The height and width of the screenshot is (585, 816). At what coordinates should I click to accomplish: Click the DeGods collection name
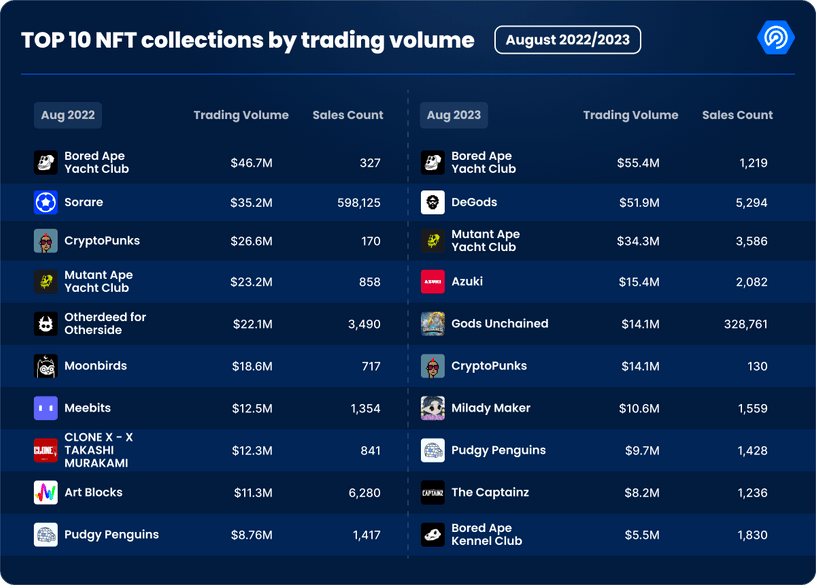click(474, 202)
